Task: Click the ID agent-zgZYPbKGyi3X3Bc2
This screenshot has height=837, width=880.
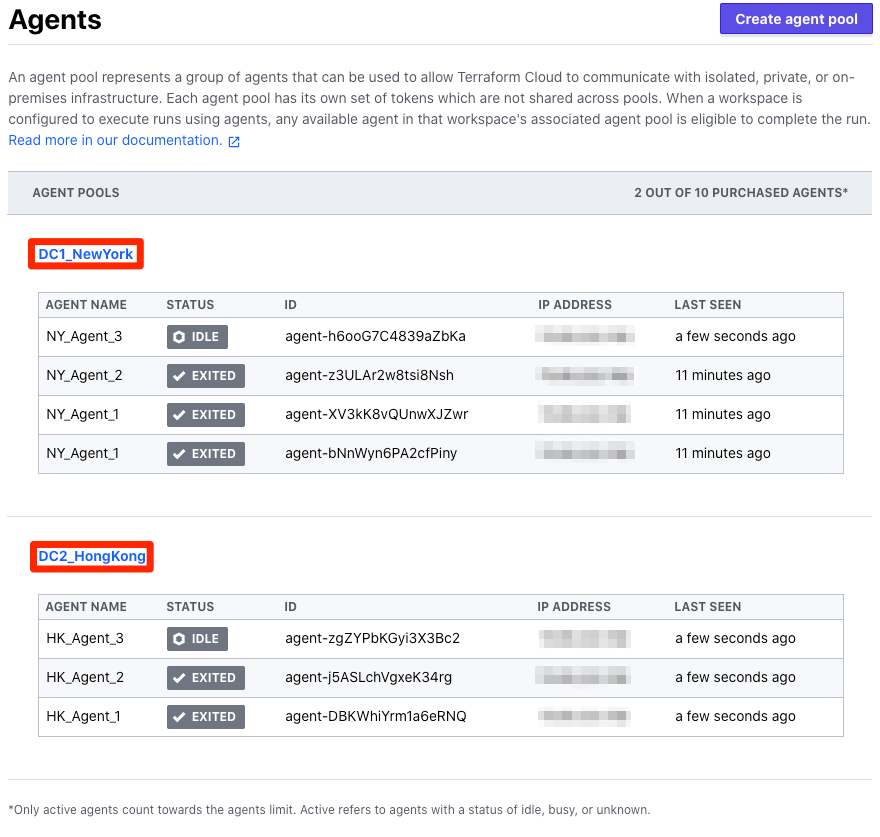Action: point(373,639)
